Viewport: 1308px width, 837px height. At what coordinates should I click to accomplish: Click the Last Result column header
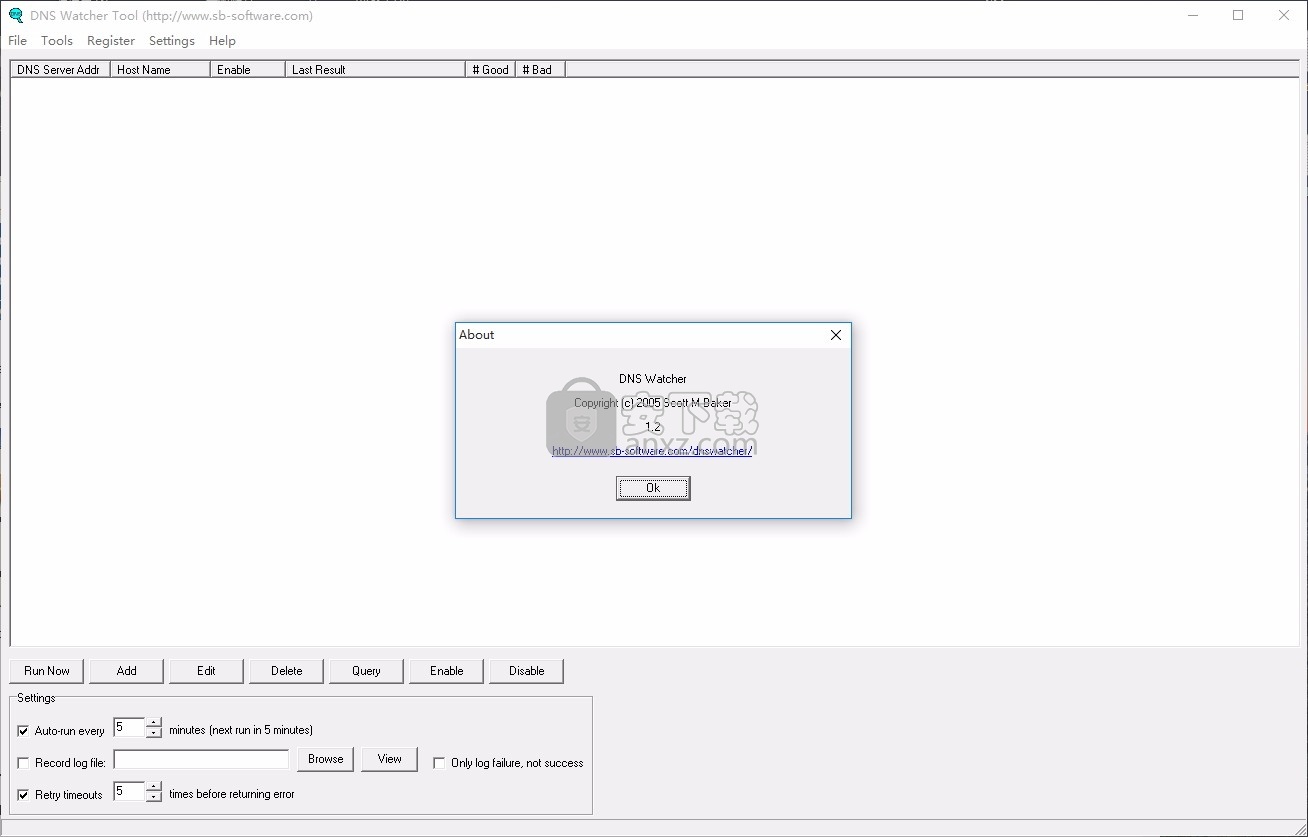pyautogui.click(x=375, y=70)
